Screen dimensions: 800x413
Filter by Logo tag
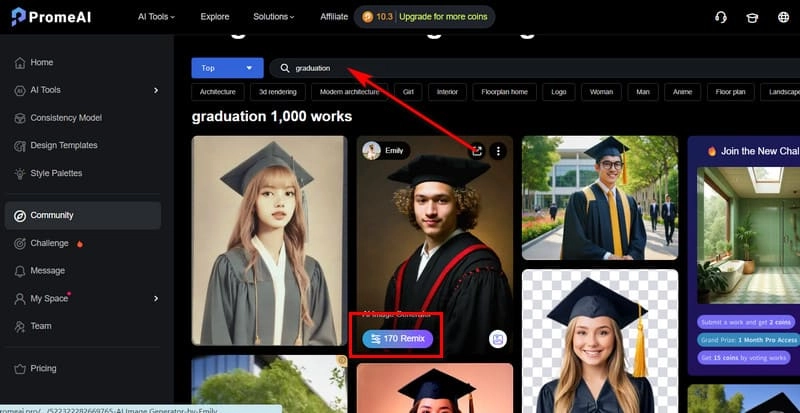[559, 92]
